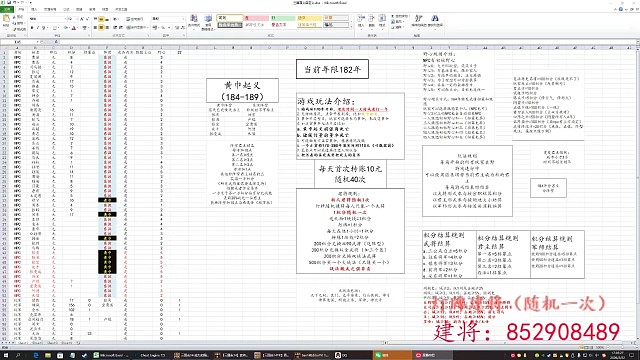Increase the number of decimal places
Image resolution: width=640 pixels, height=360 pixels.
point(177,27)
